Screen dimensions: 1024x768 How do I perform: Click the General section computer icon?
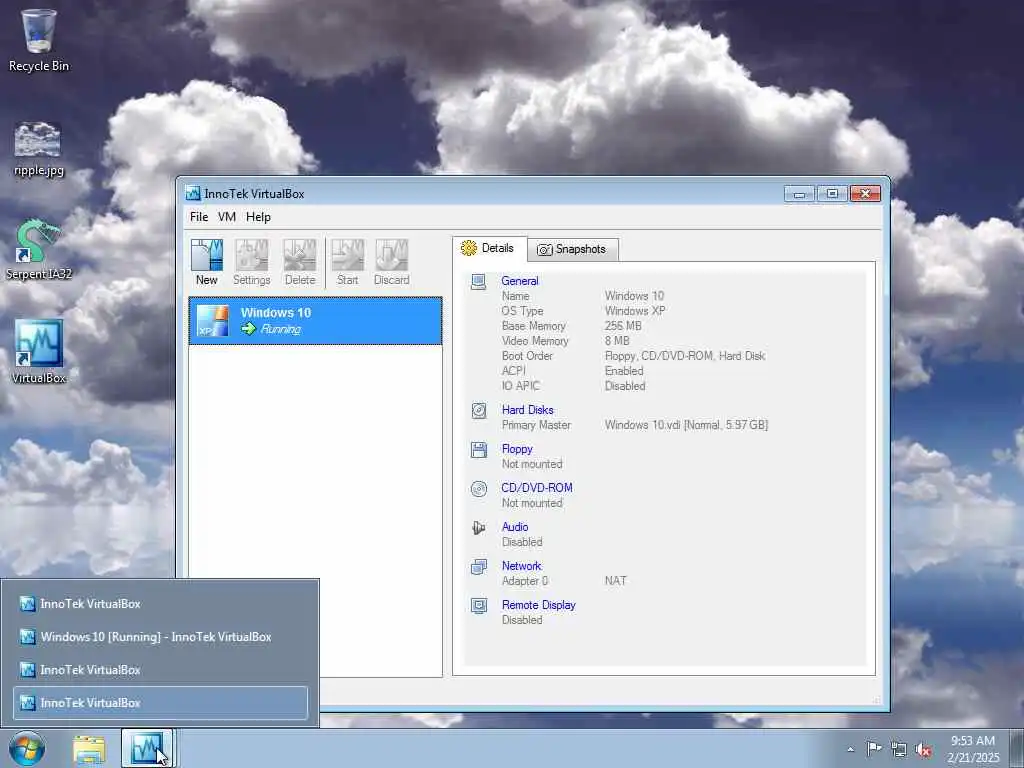pyautogui.click(x=479, y=281)
